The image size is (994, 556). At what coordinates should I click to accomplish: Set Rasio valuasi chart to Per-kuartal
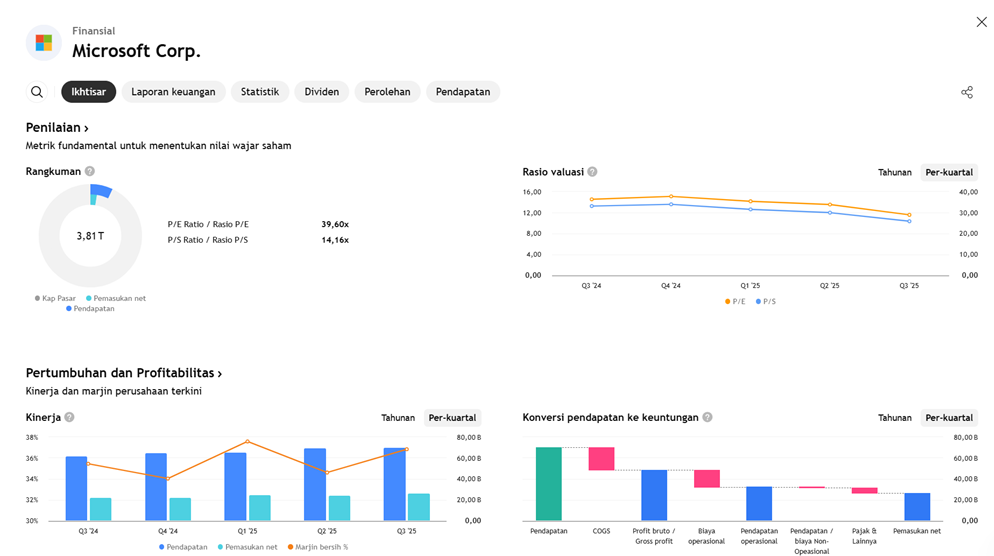tap(949, 172)
